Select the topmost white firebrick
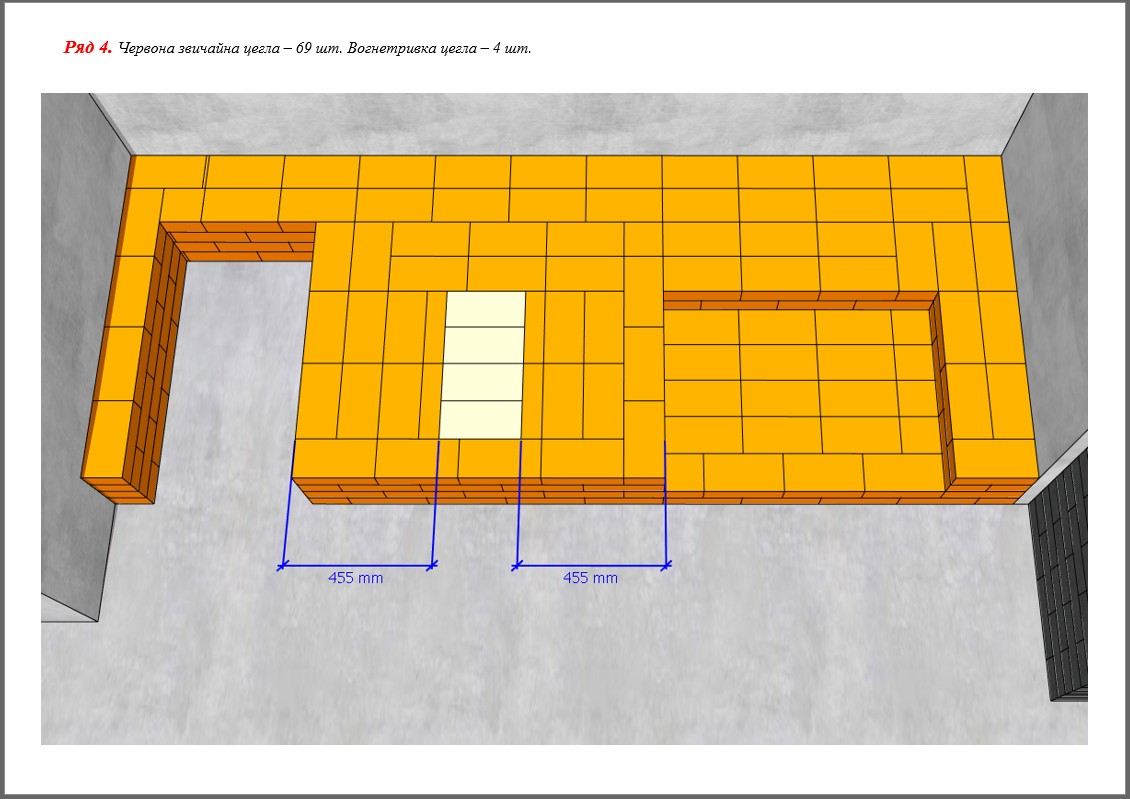The width and height of the screenshot is (1130, 799). click(x=485, y=309)
